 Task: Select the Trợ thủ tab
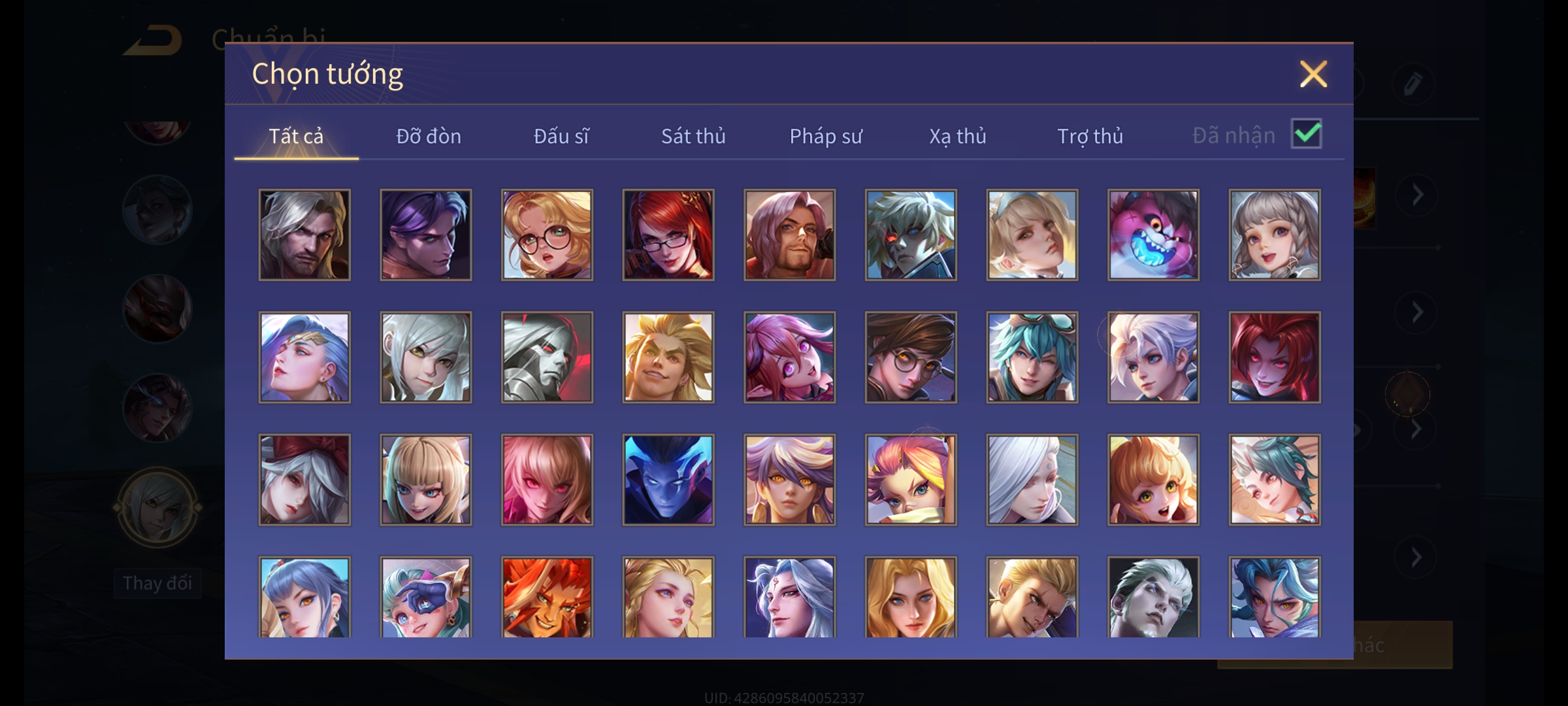tap(1090, 136)
